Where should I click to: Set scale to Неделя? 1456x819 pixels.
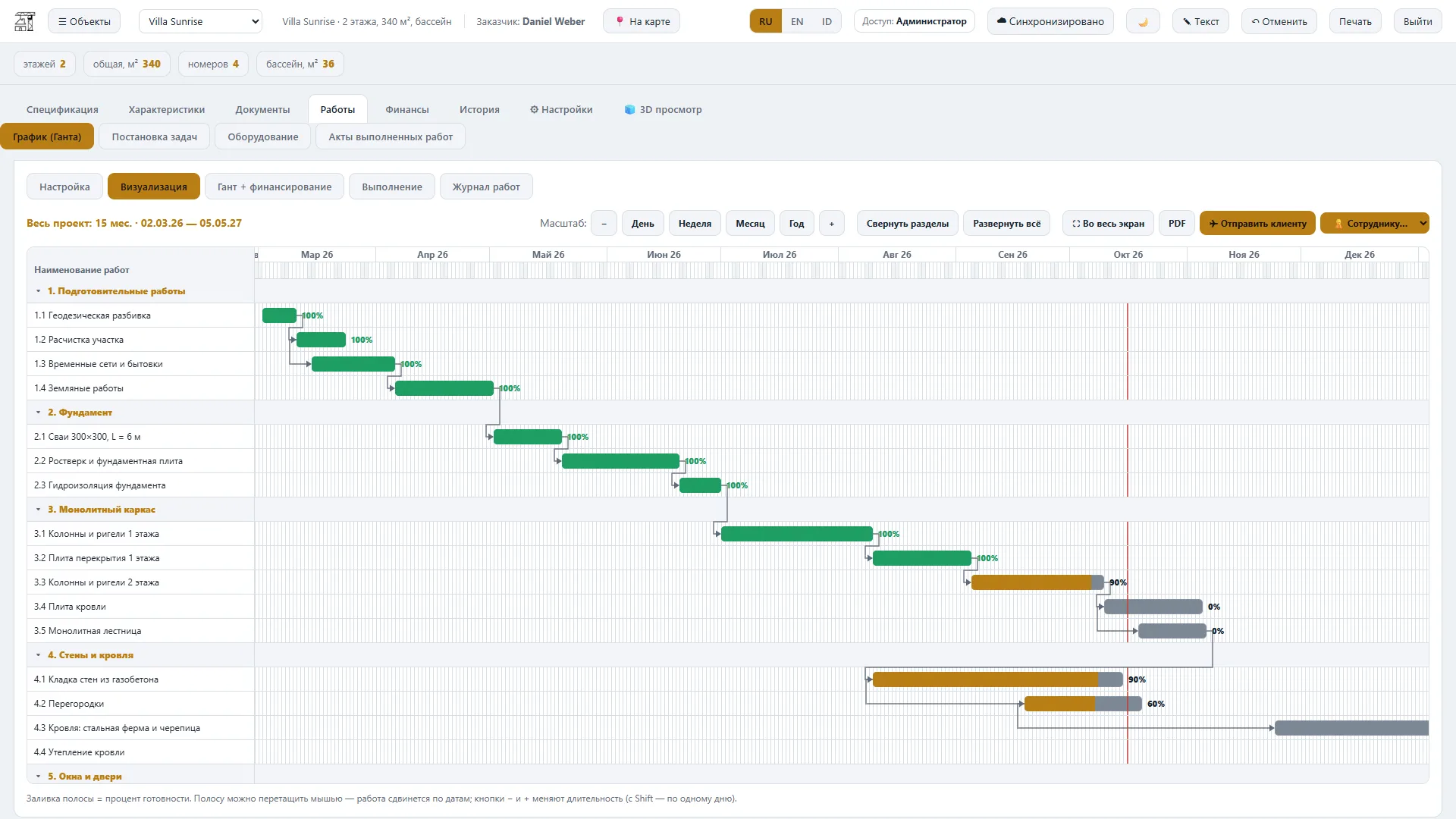[695, 224]
